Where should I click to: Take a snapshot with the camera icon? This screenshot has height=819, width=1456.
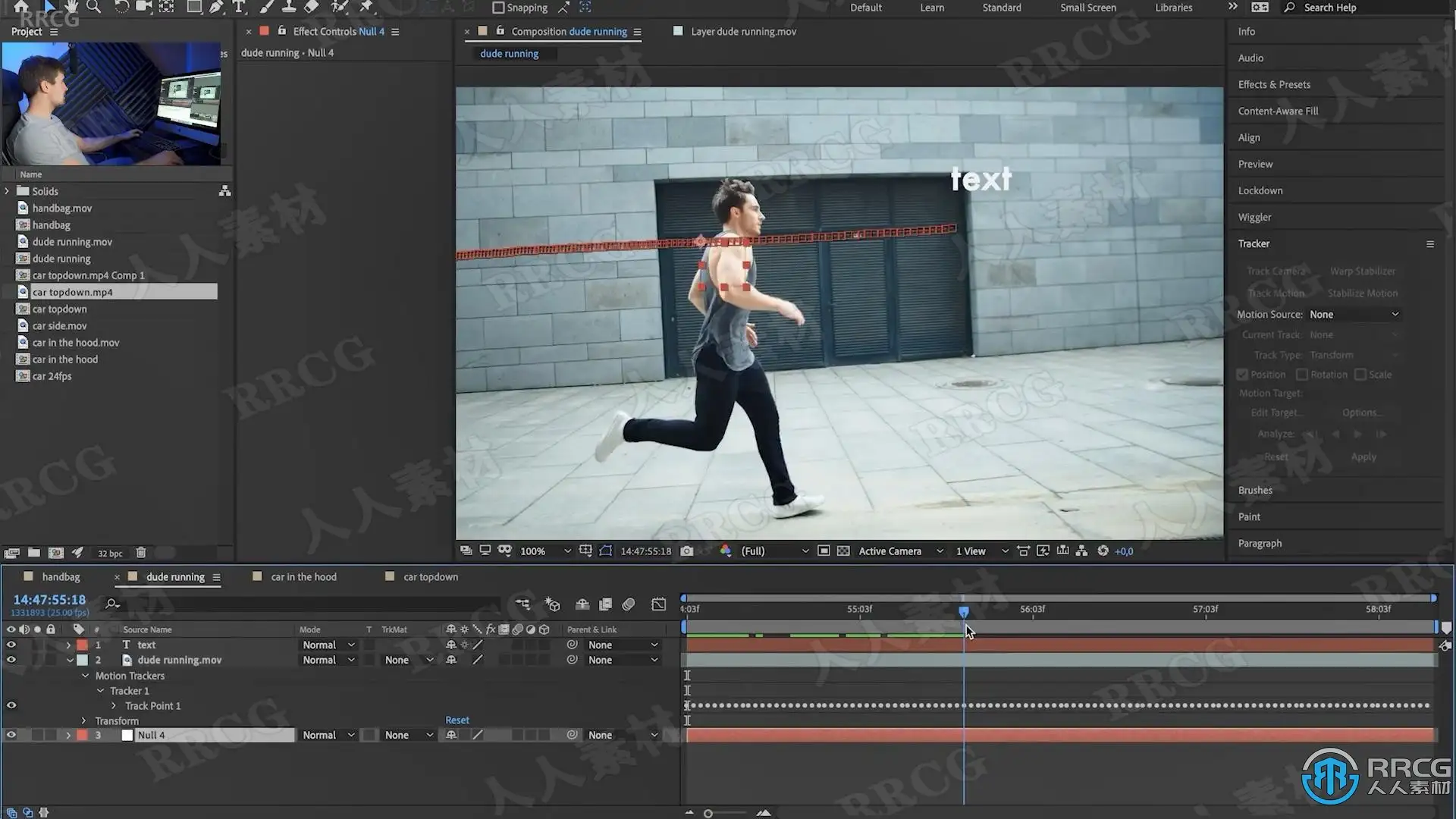click(x=686, y=551)
